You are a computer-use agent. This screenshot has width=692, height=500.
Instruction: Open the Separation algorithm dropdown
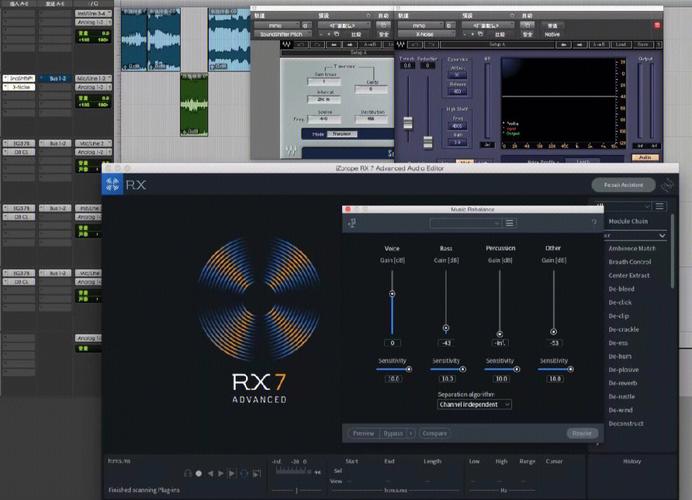(474, 404)
